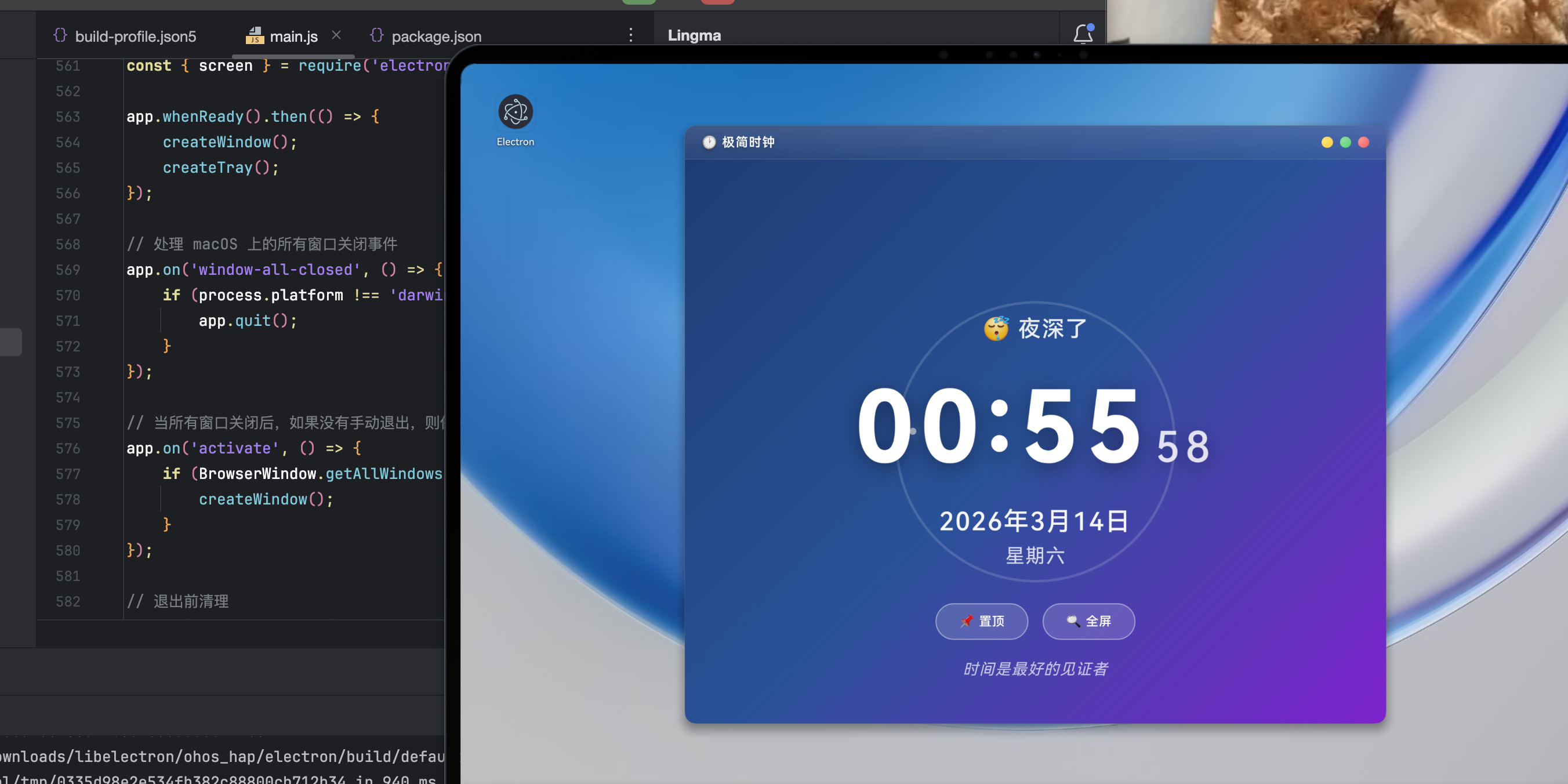Click the Electron desktop icon

click(x=515, y=112)
